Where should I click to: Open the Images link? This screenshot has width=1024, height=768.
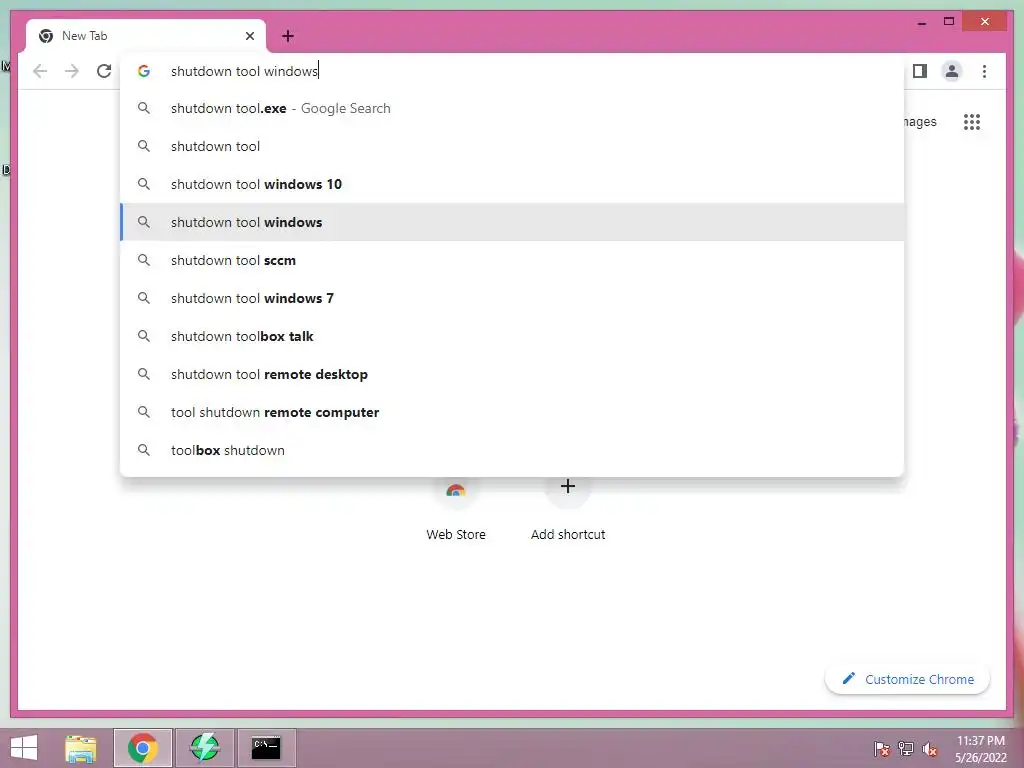920,121
